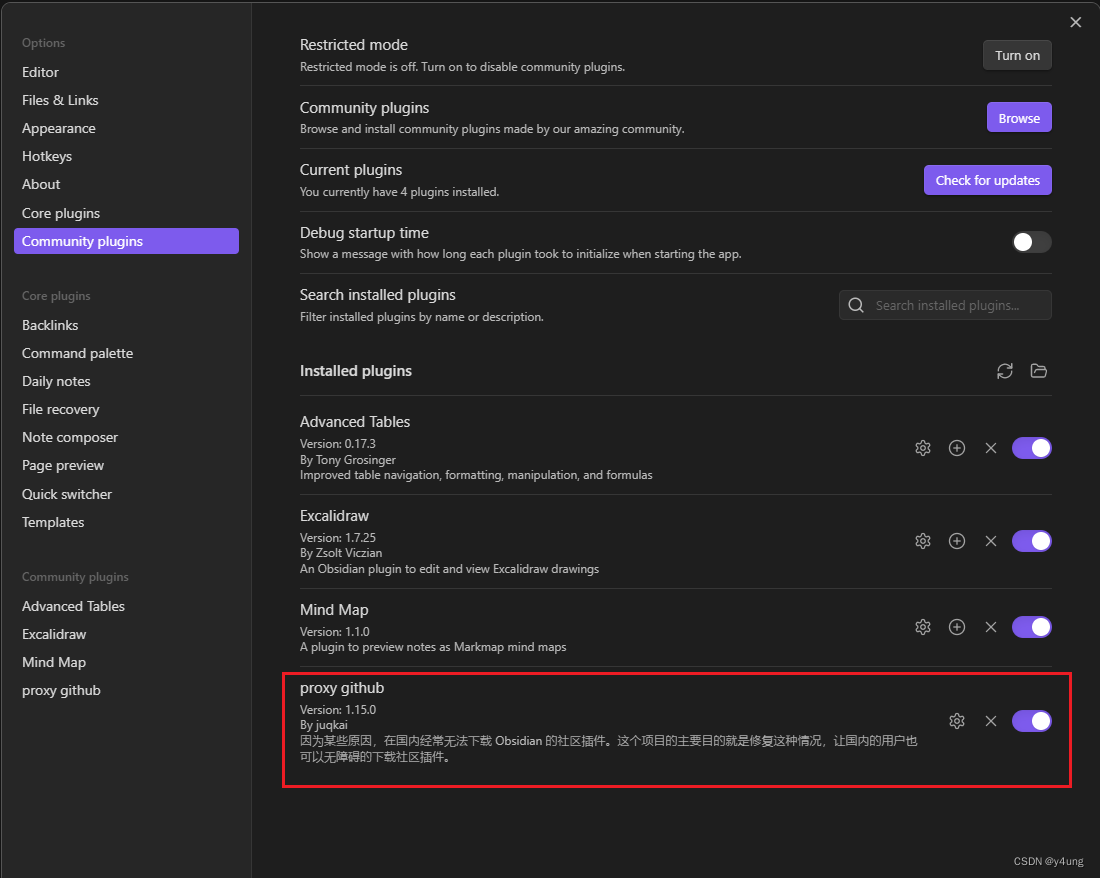Screen dimensions: 1100x878
Task: Disable the proxy github plugin toggle
Action: 1031,721
